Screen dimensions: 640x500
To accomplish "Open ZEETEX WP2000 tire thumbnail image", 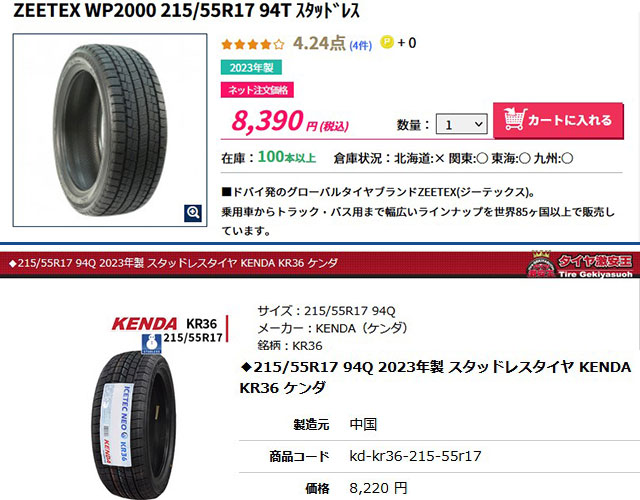I will pos(110,130).
